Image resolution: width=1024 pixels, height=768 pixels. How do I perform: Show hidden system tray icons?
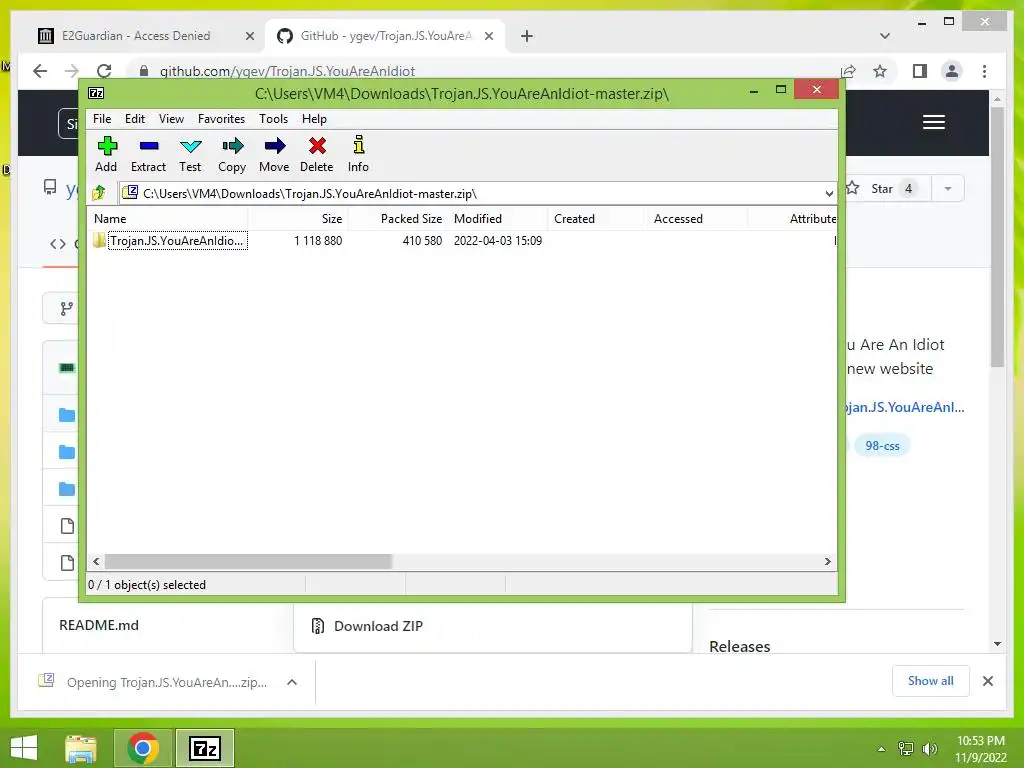click(x=882, y=749)
